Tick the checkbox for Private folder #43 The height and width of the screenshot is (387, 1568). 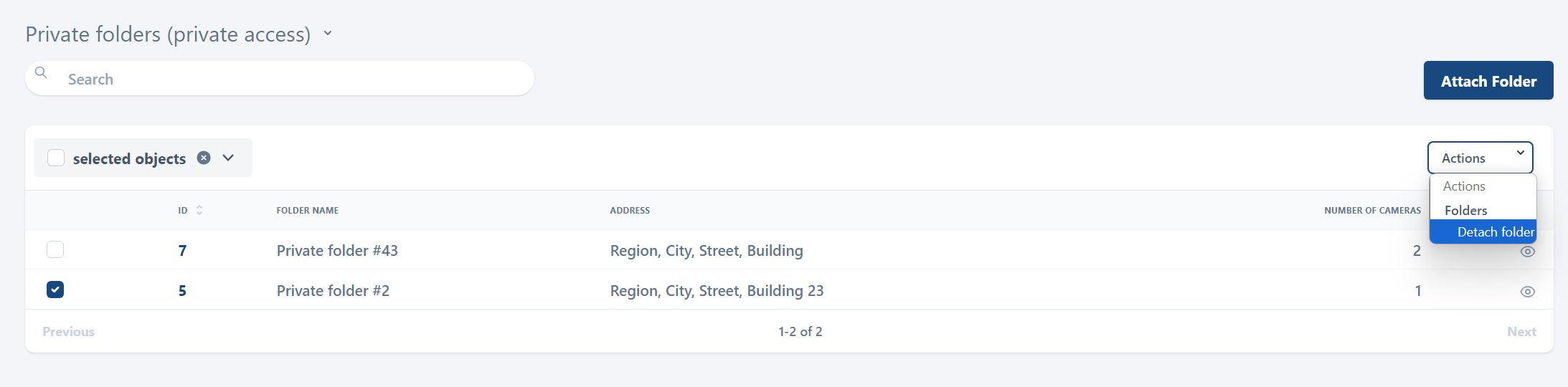pyautogui.click(x=55, y=249)
